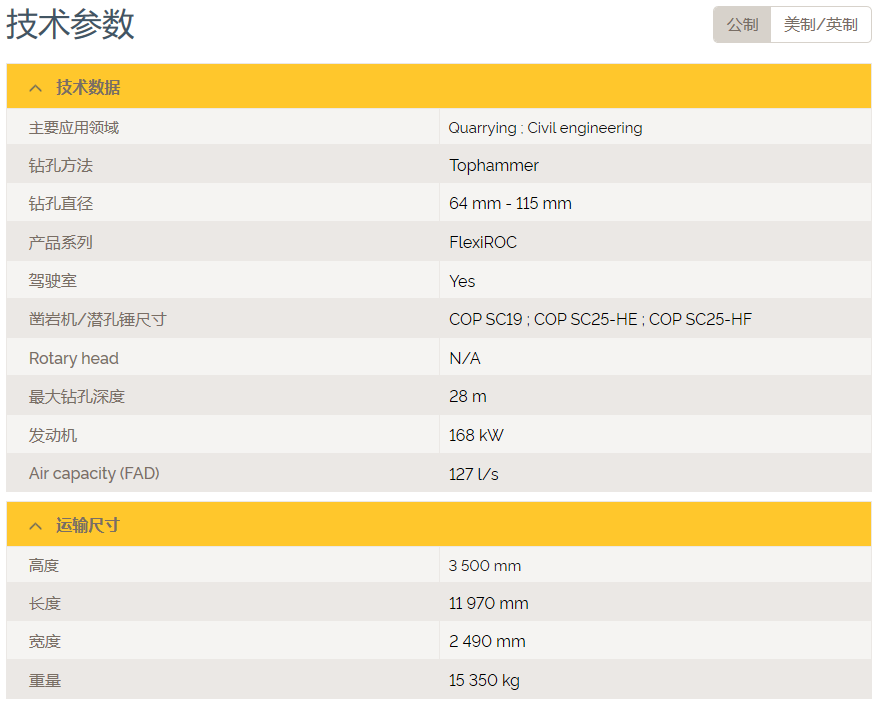The width and height of the screenshot is (883, 712).
Task: Select the 64 mm - 115 mm value
Action: coord(510,204)
